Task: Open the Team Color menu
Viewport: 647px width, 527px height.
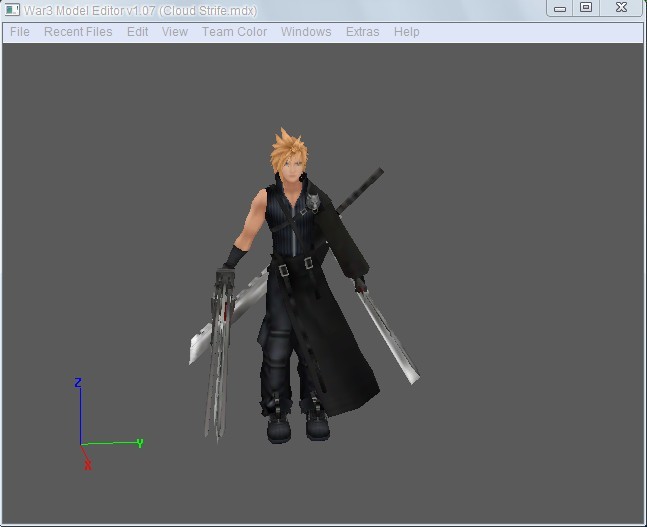Action: (x=234, y=32)
